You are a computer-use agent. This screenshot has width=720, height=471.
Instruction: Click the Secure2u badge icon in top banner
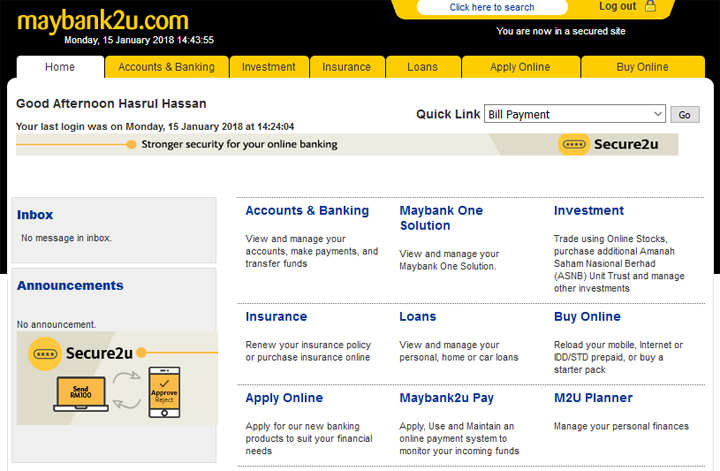point(574,145)
